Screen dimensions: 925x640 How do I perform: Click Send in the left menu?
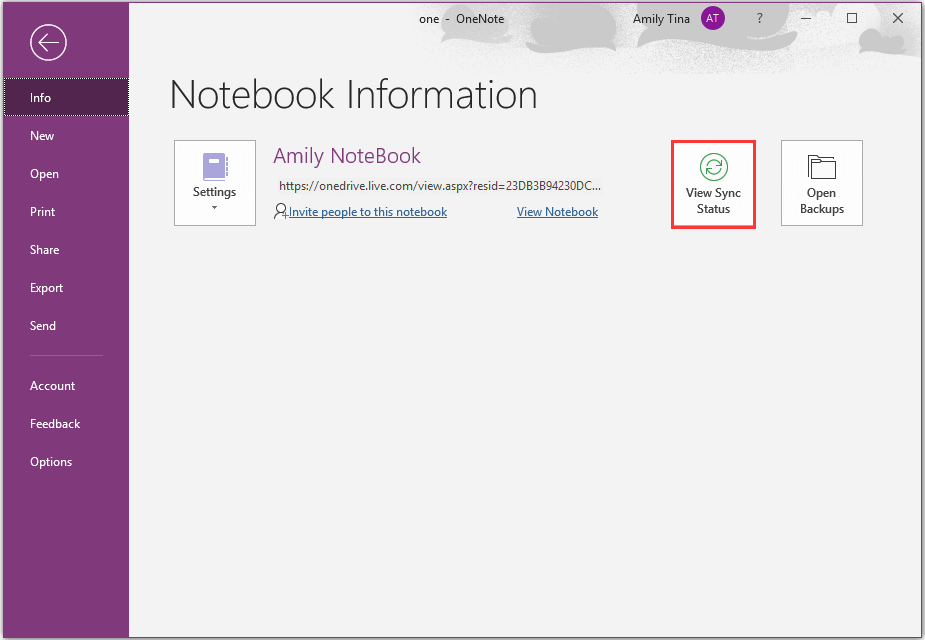point(43,326)
